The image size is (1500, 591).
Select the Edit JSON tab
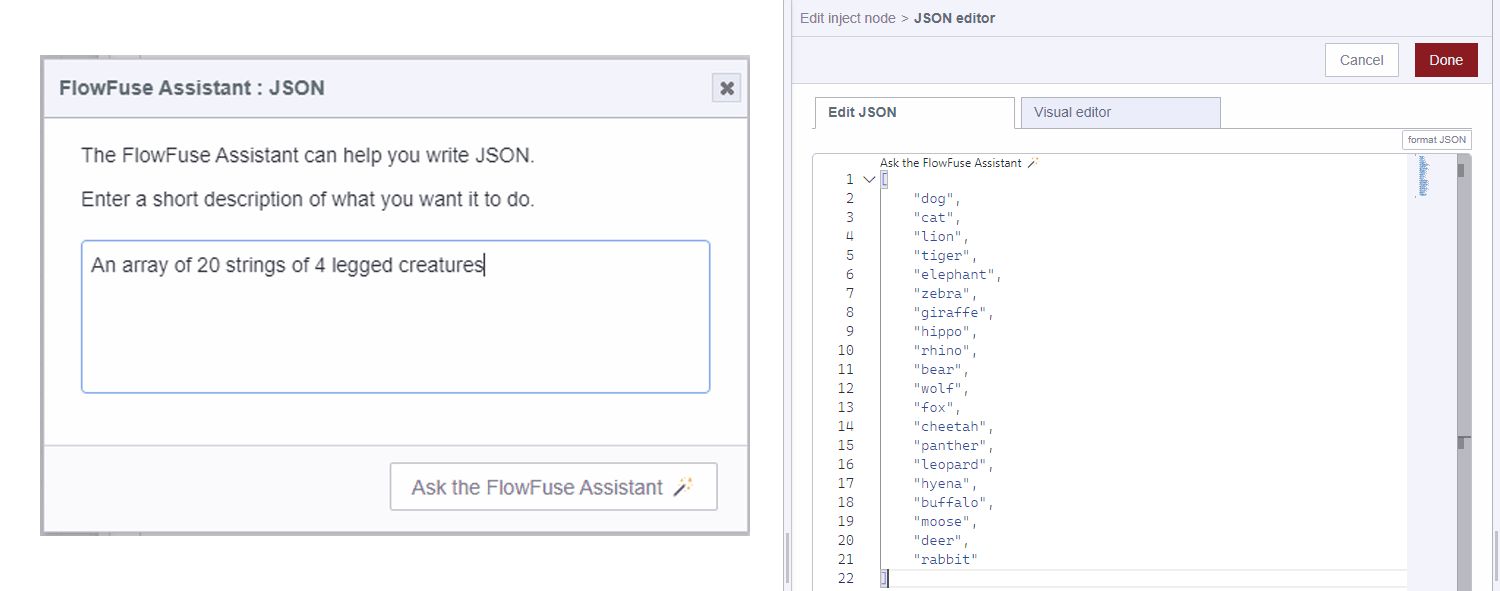point(861,112)
